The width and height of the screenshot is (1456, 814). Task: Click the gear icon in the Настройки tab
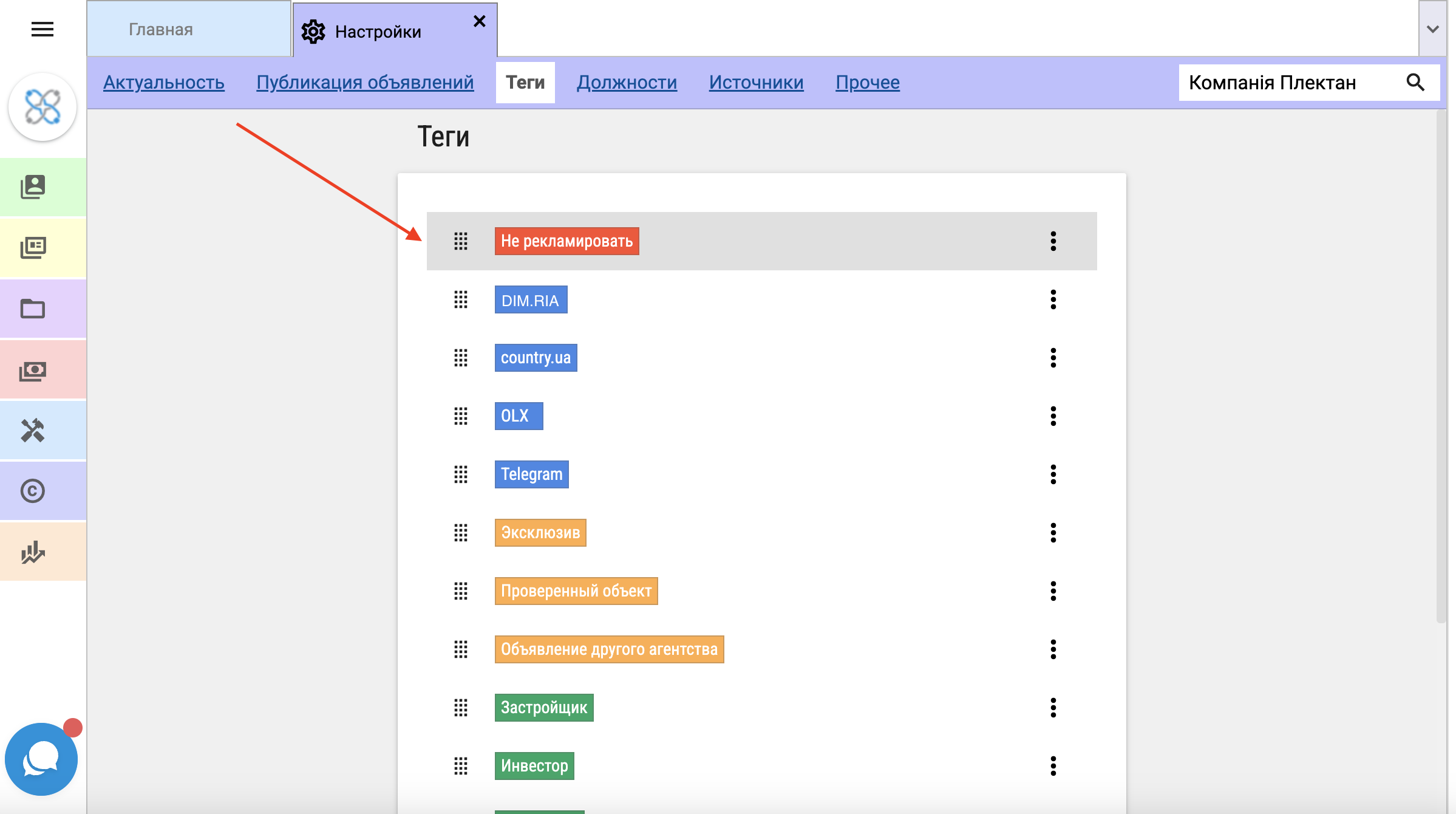[313, 32]
